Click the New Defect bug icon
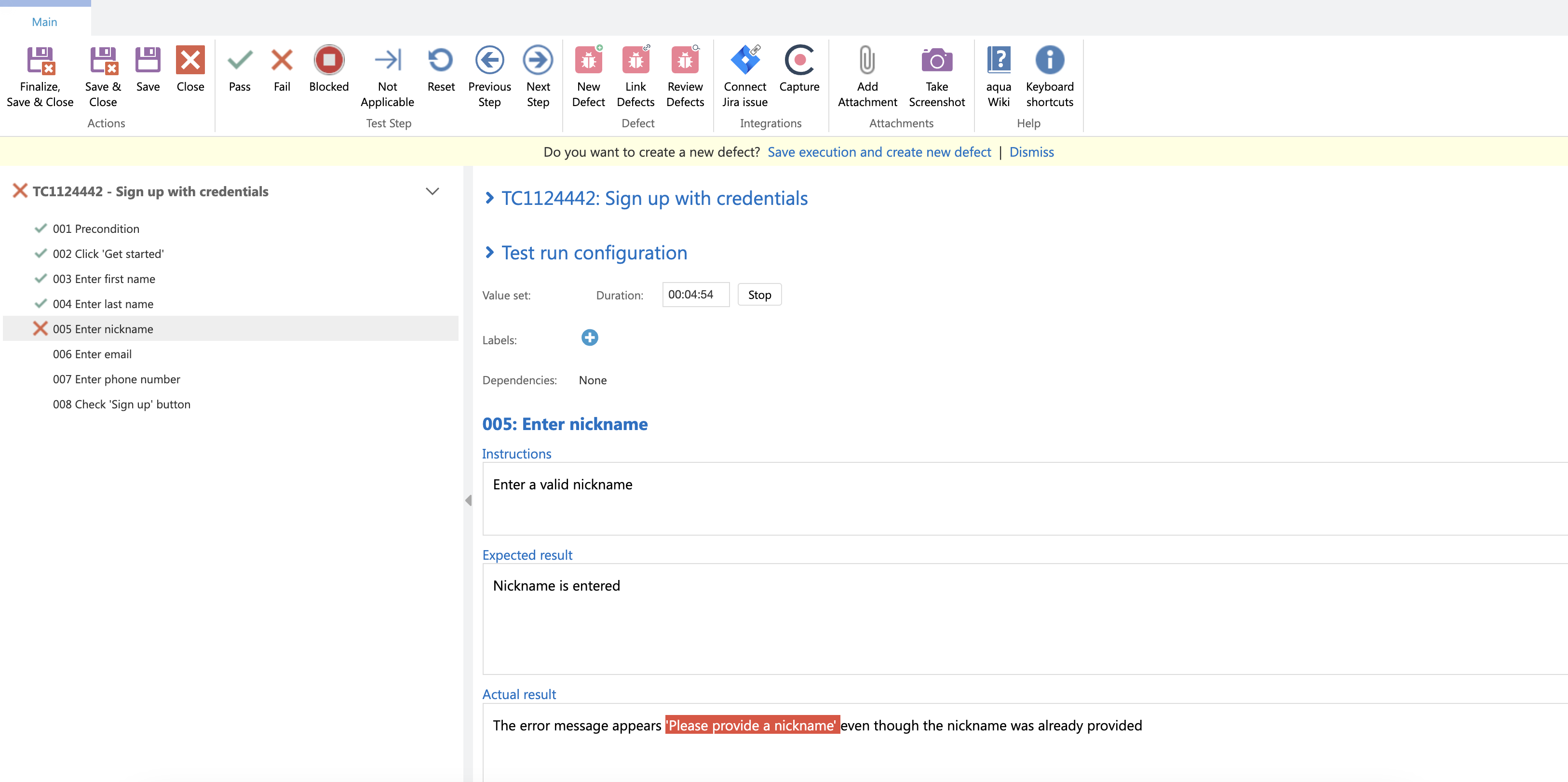 pos(588,60)
